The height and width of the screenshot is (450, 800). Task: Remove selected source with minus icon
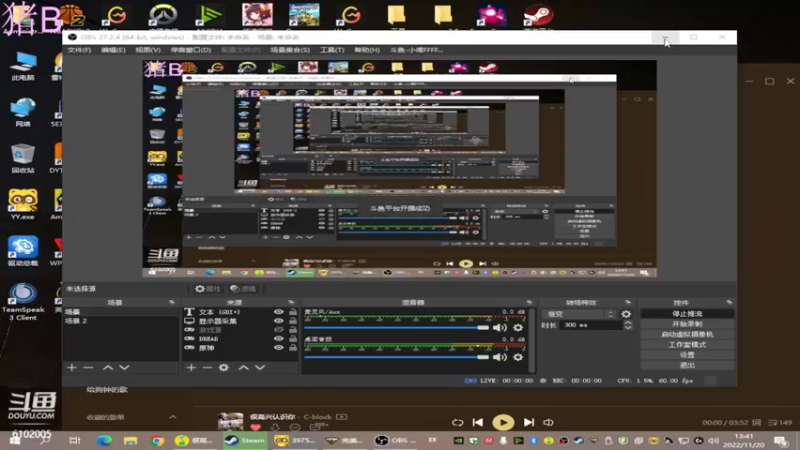pos(207,367)
